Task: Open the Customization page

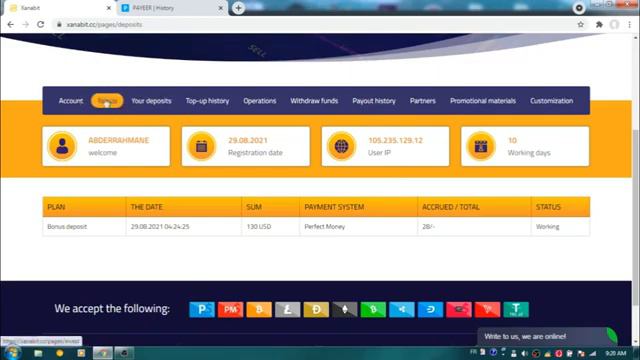Action: click(x=551, y=101)
